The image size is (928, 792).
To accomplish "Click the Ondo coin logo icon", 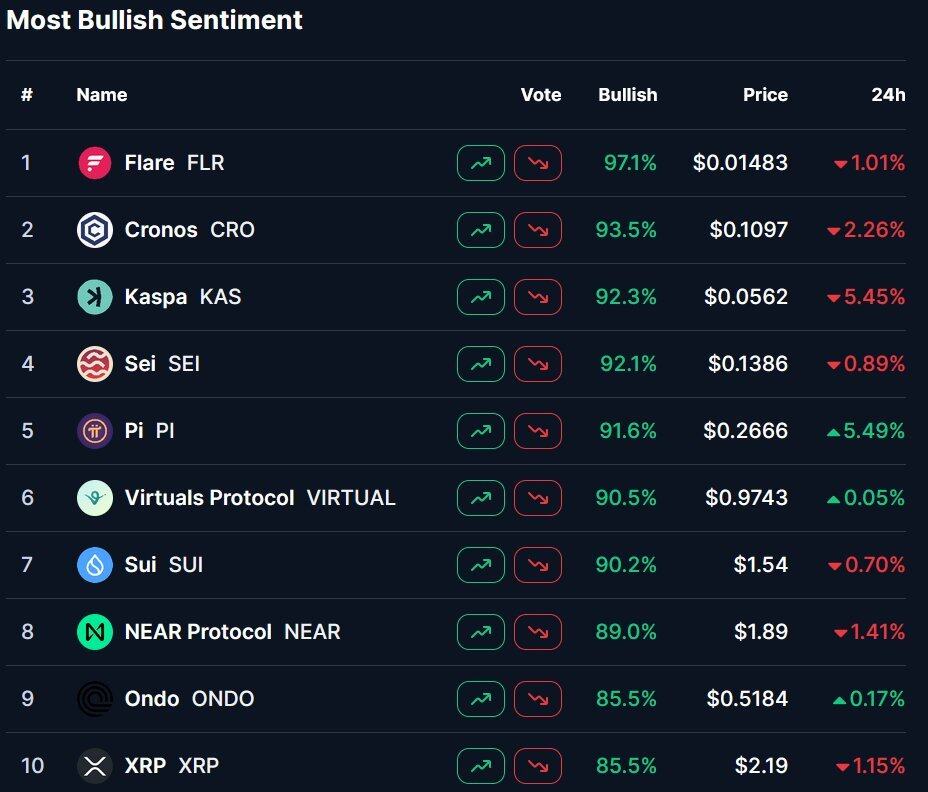I will coord(95,699).
